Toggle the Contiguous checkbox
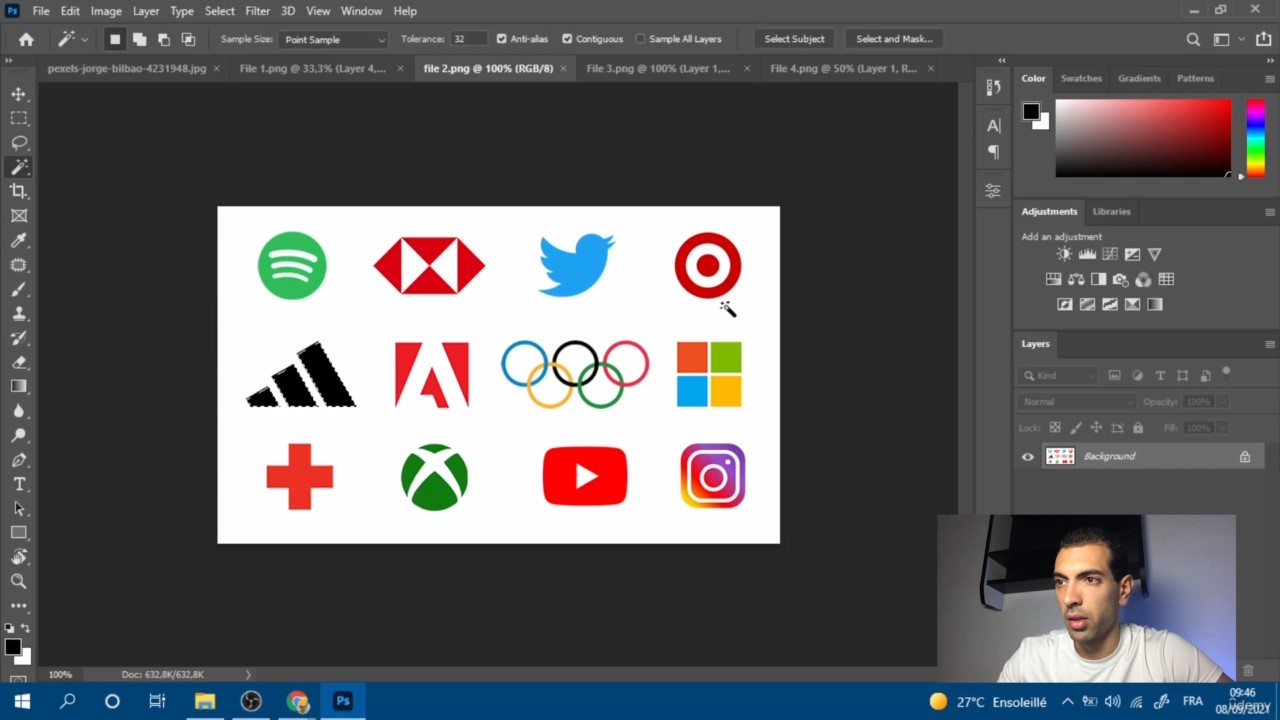This screenshot has height=720, width=1280. point(567,39)
